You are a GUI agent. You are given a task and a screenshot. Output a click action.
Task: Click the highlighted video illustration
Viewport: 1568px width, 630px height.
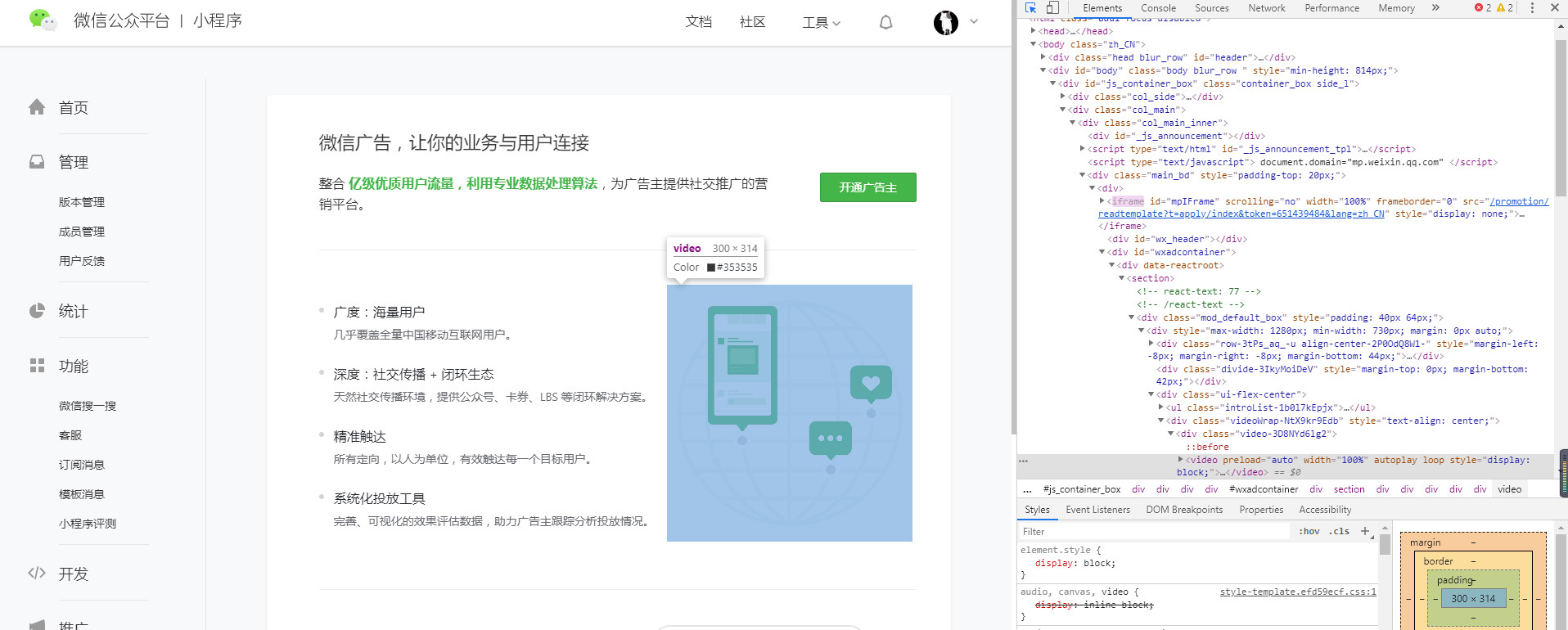[790, 413]
